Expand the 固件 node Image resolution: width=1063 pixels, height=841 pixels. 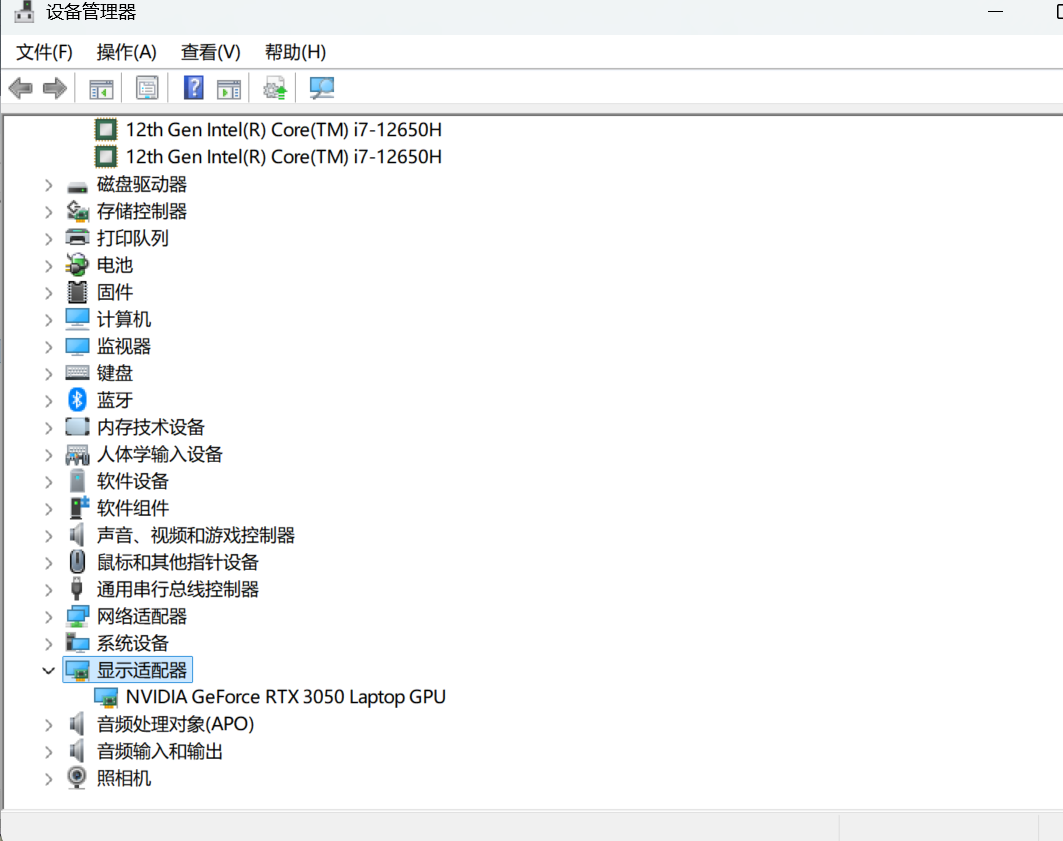pyautogui.click(x=48, y=293)
